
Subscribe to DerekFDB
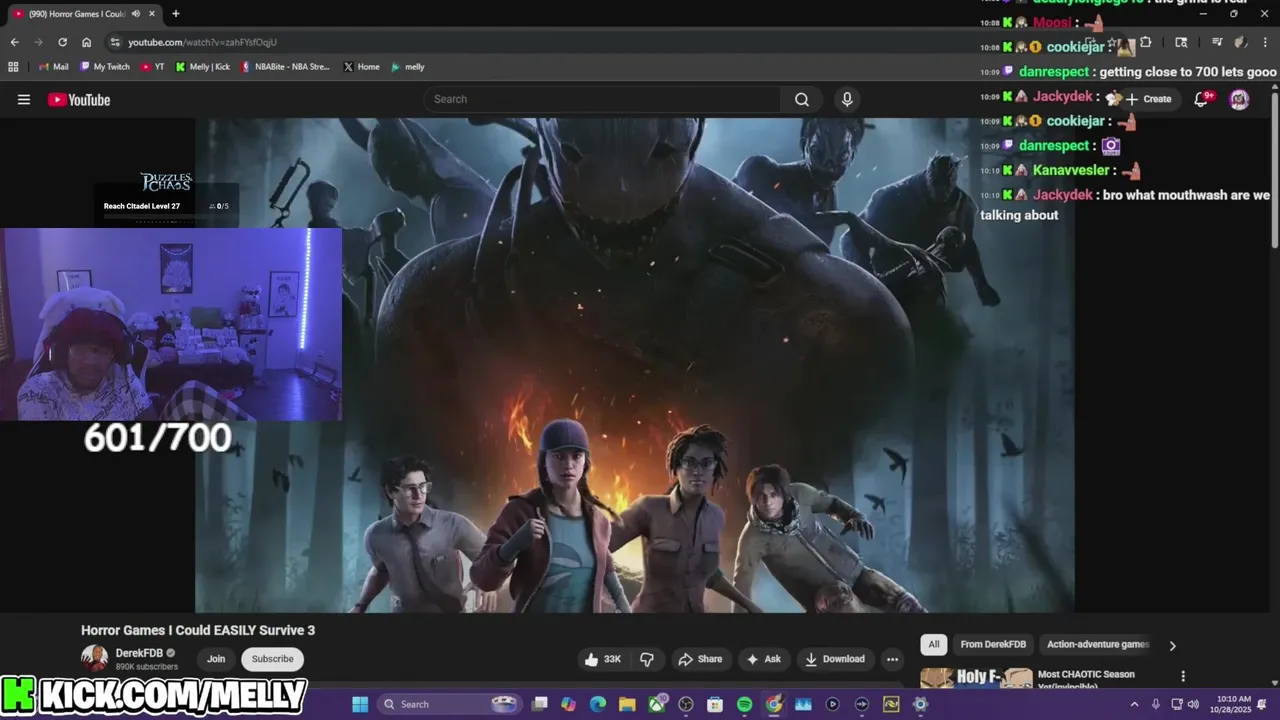(273, 659)
